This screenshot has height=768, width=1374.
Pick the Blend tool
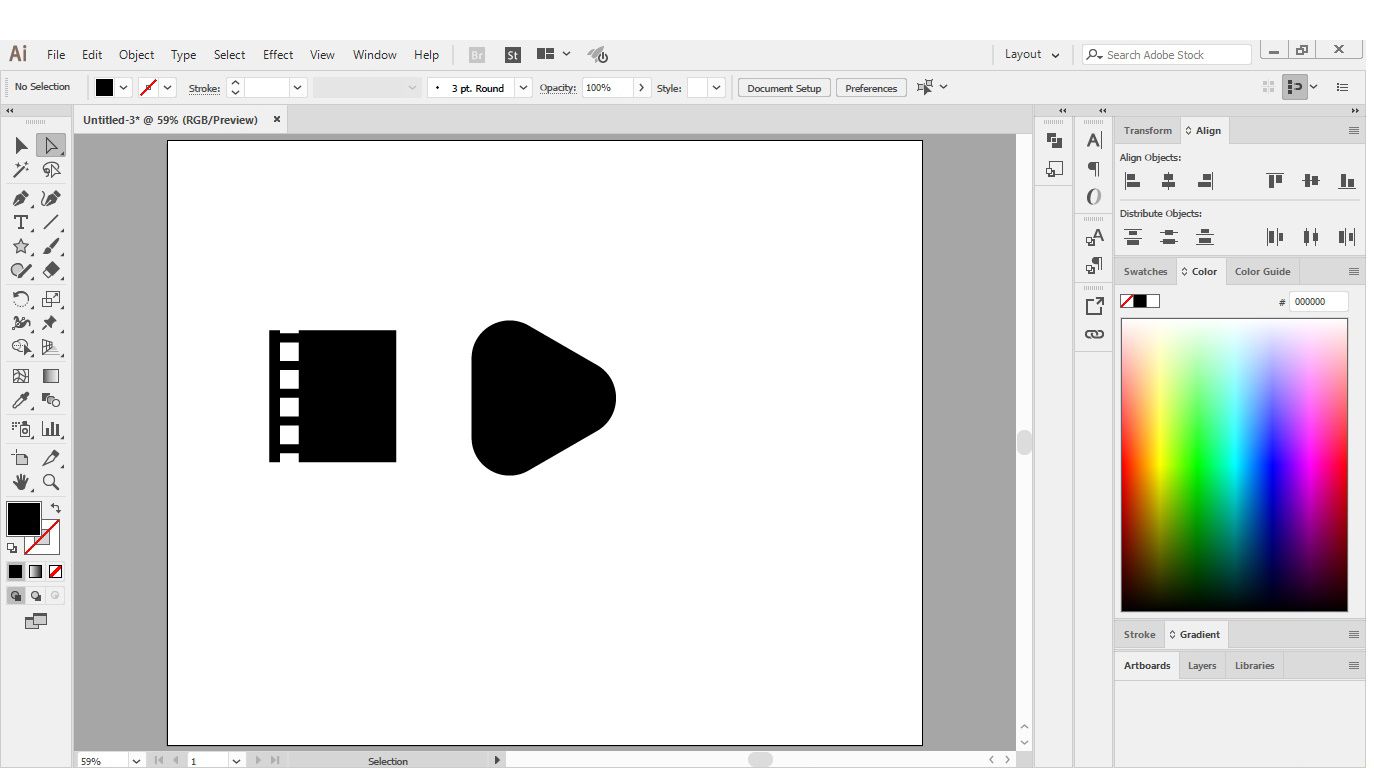pyautogui.click(x=51, y=400)
